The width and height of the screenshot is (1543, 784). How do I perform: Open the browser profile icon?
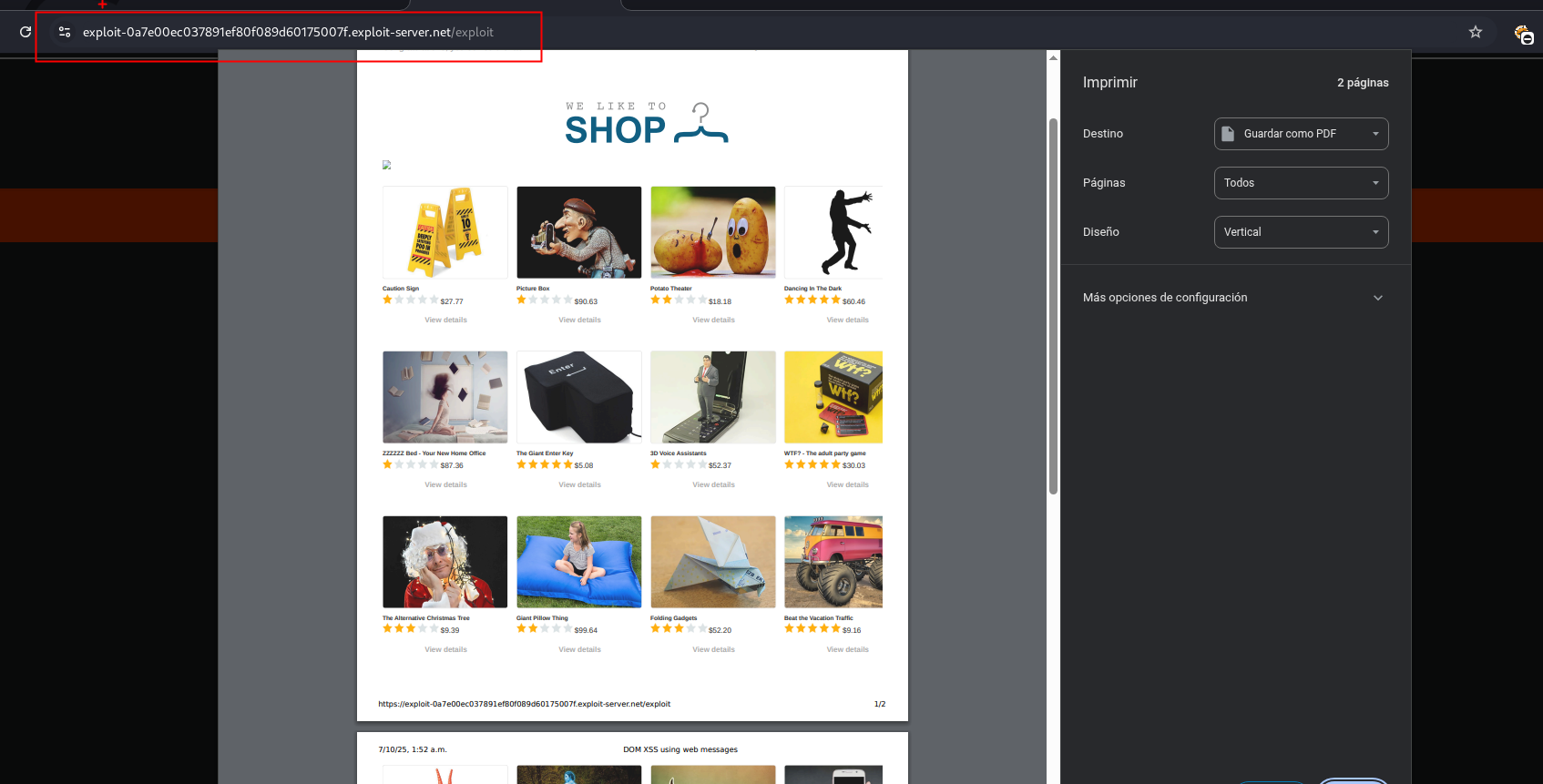[1523, 35]
